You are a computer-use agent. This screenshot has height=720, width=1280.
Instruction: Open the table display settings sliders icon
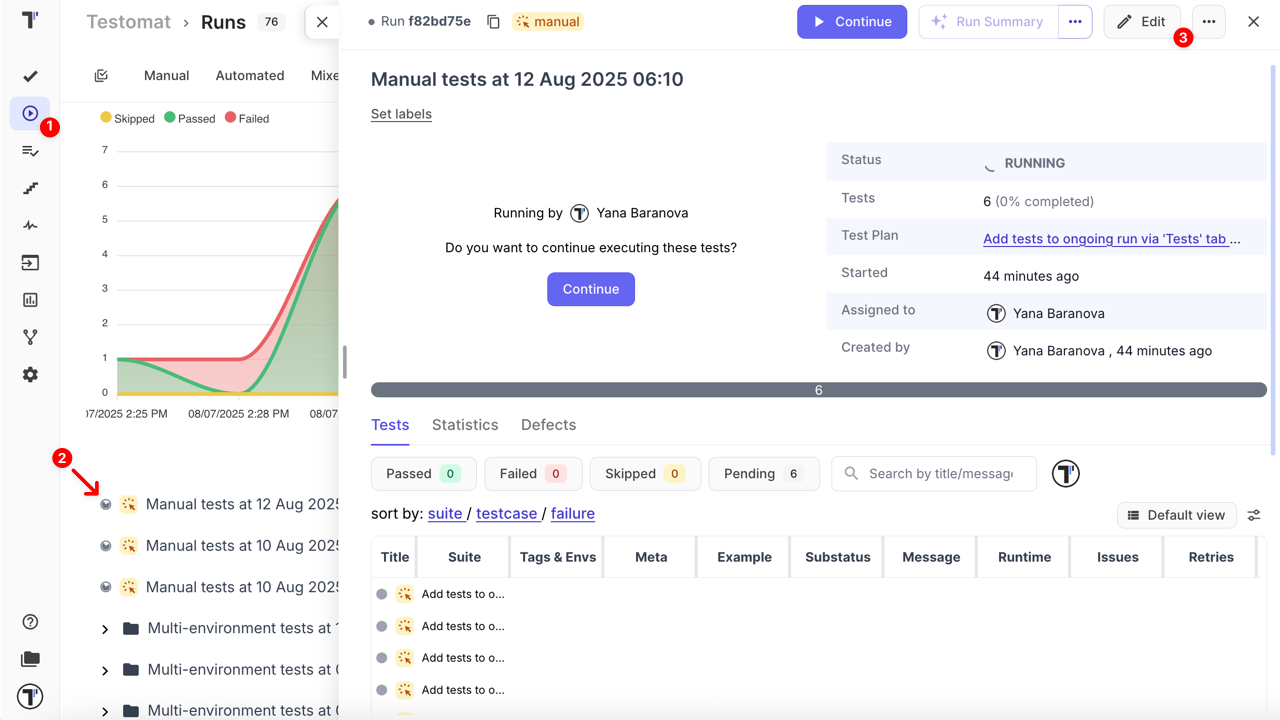[1254, 515]
